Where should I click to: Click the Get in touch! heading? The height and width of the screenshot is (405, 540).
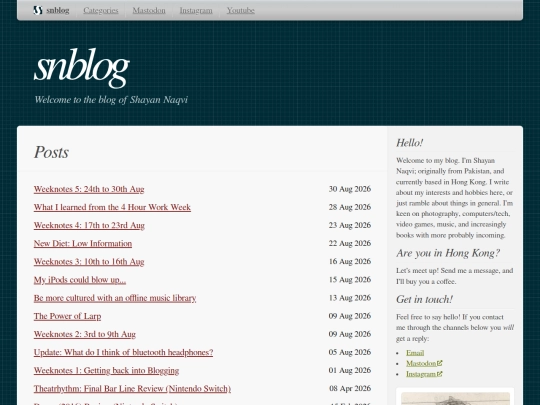[x=424, y=299]
